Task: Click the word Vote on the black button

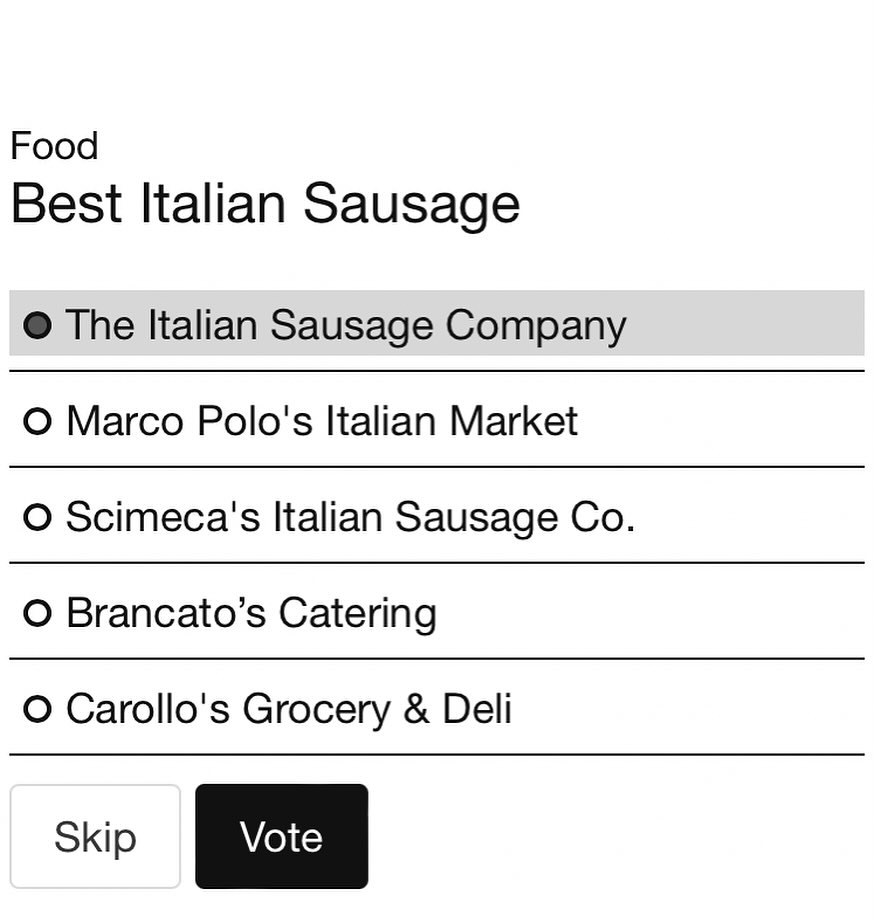Action: [282, 837]
